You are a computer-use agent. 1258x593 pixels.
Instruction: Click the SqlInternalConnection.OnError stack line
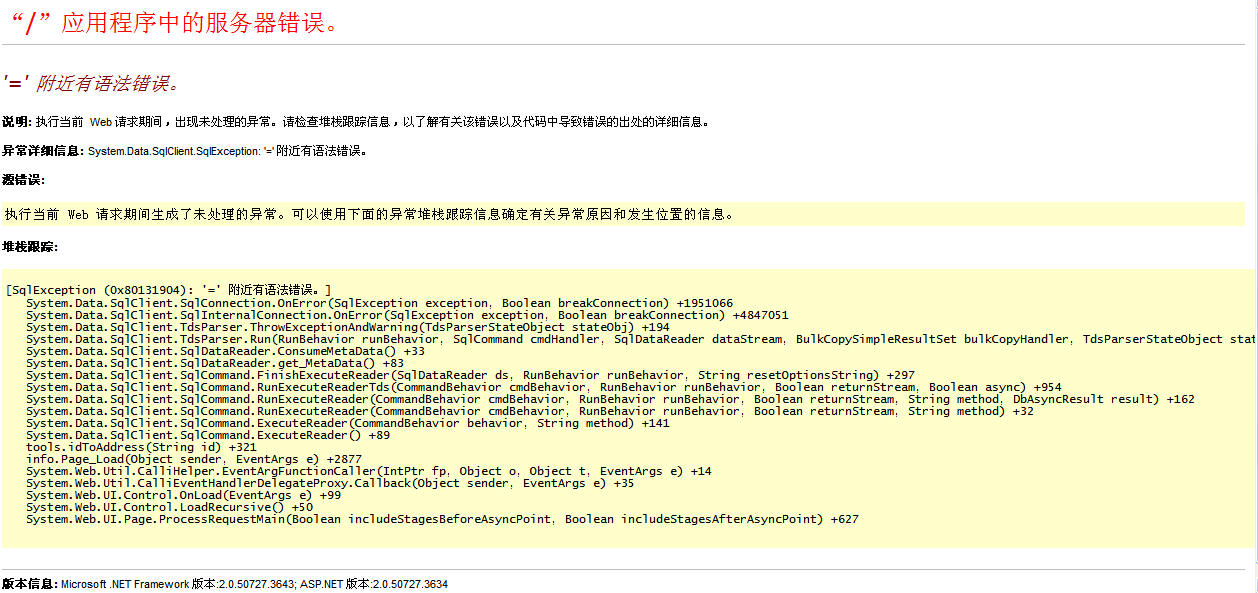pos(407,315)
